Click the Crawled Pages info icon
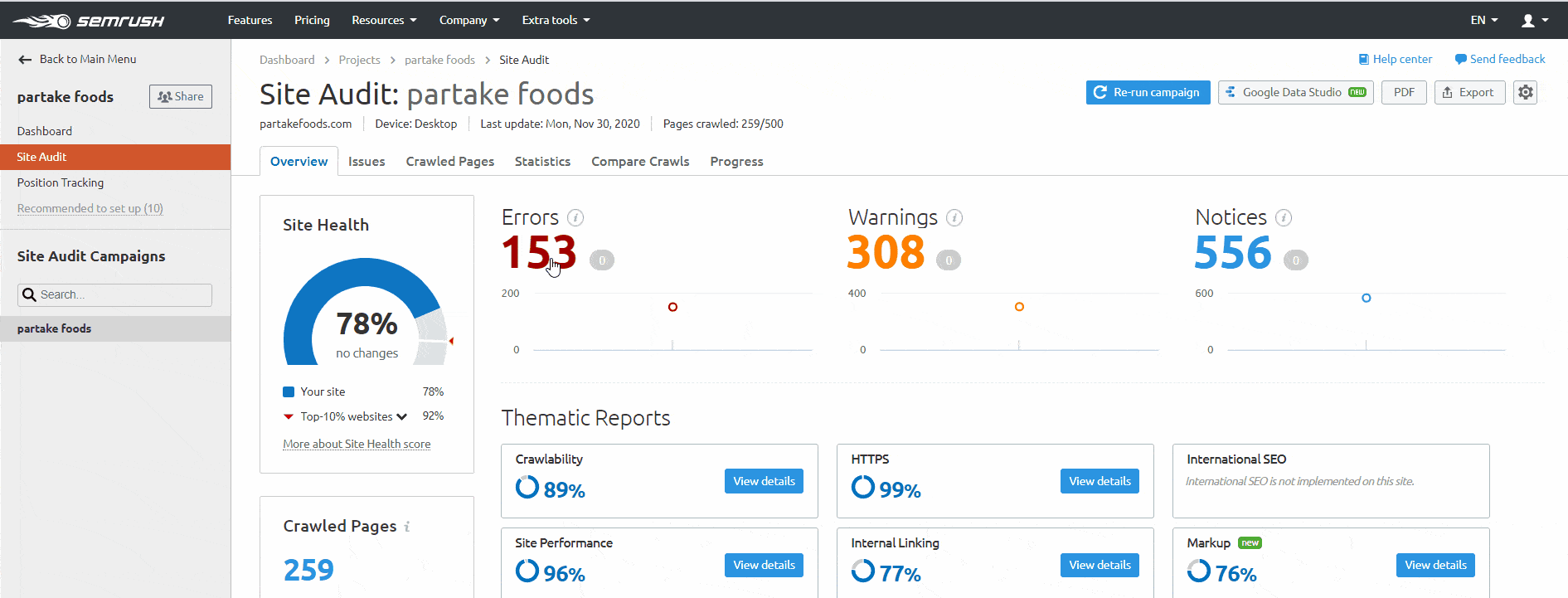The height and width of the screenshot is (598, 1568). pos(407,527)
